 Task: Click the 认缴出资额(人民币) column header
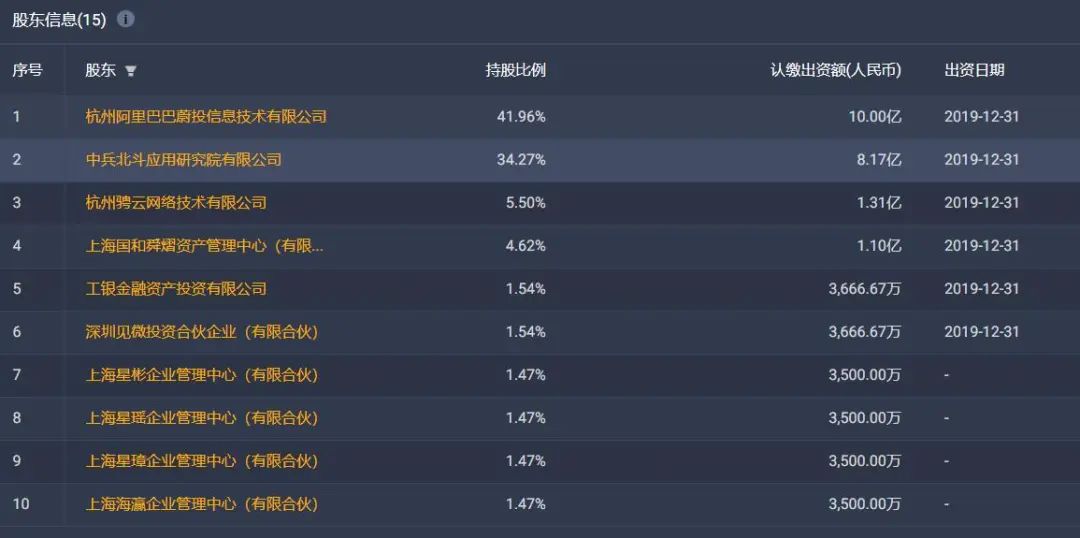point(835,70)
